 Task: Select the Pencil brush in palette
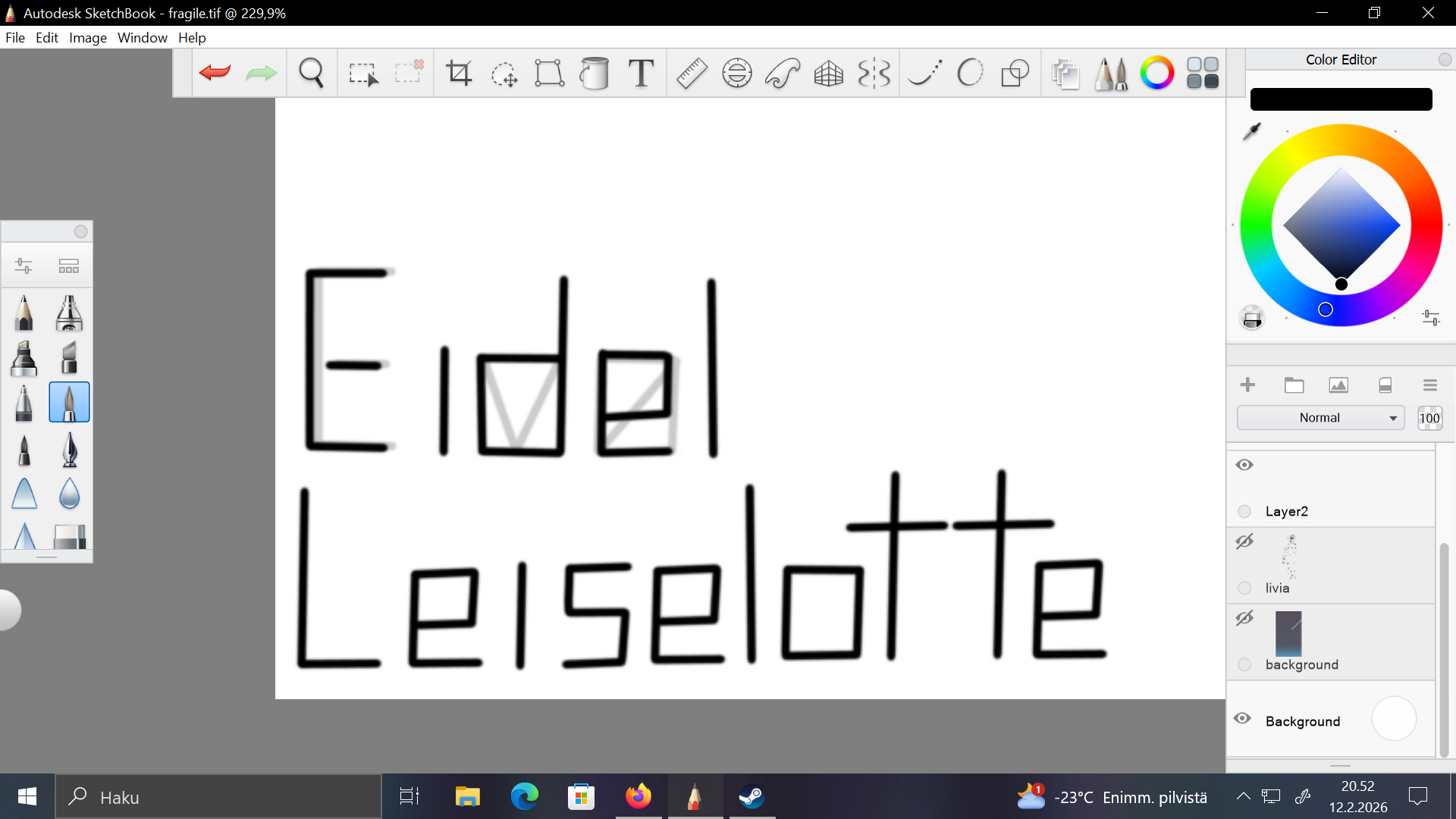click(x=24, y=313)
